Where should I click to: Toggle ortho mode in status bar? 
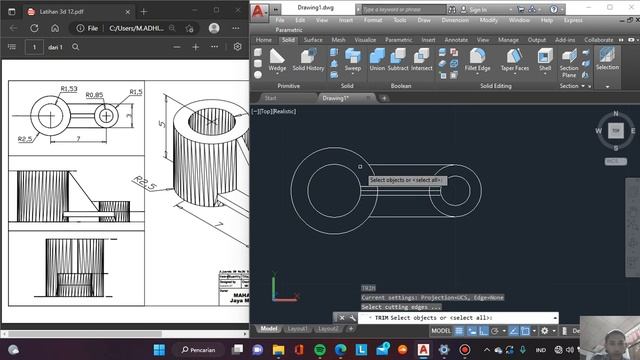[484, 331]
